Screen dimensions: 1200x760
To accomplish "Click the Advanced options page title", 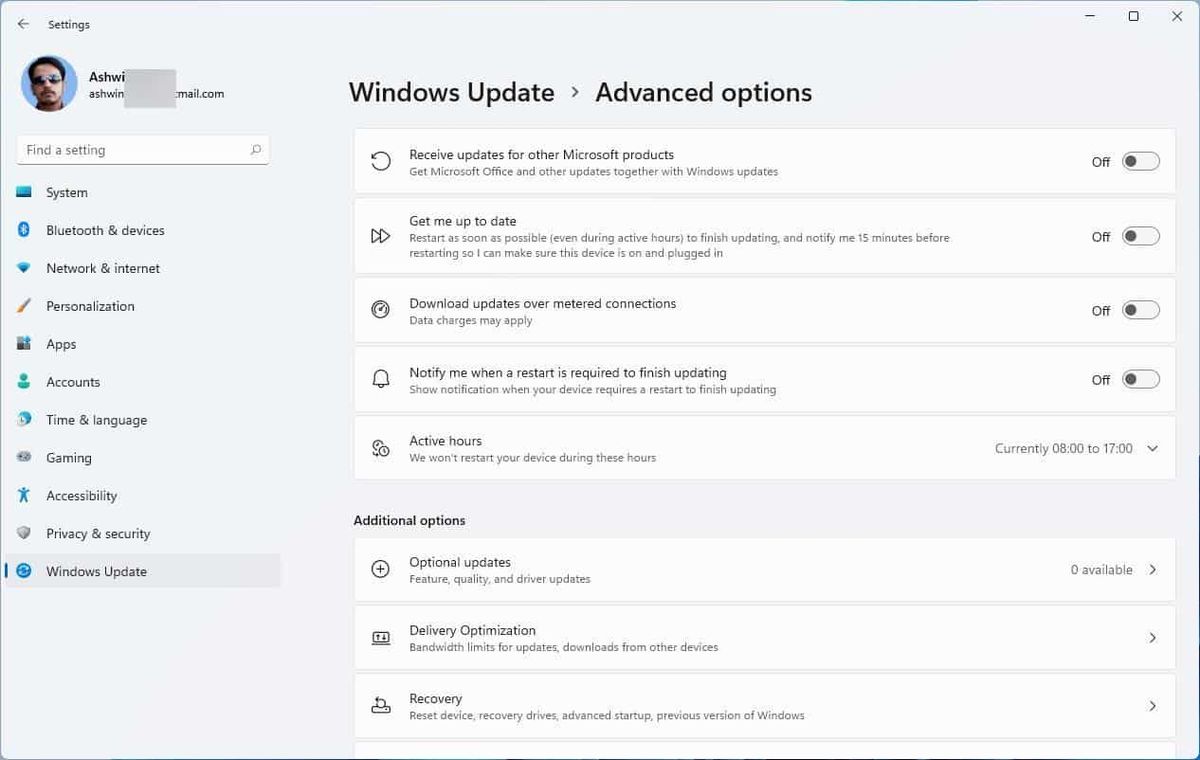I will pyautogui.click(x=703, y=92).
